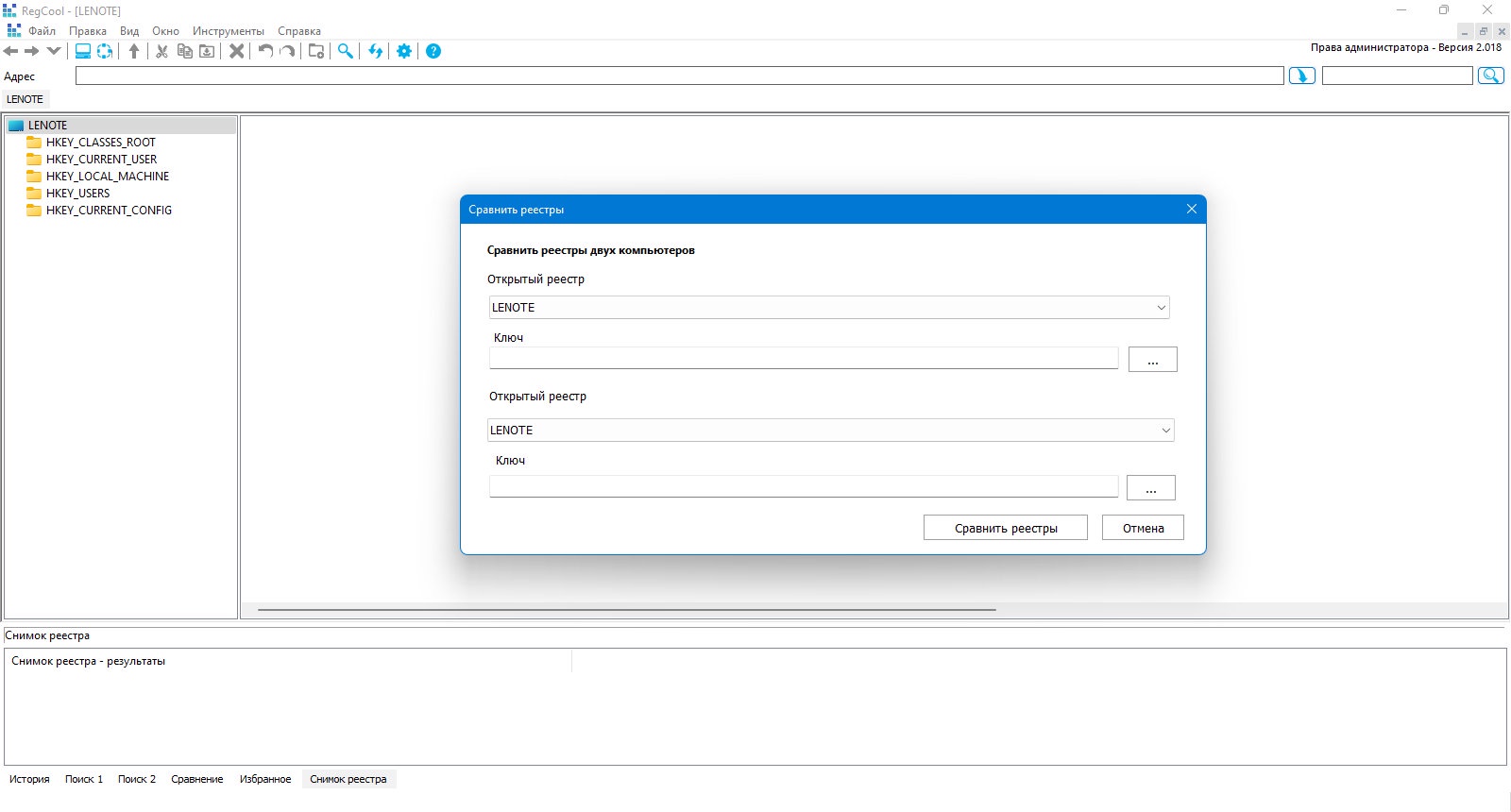Click the Отмена button

(x=1143, y=528)
